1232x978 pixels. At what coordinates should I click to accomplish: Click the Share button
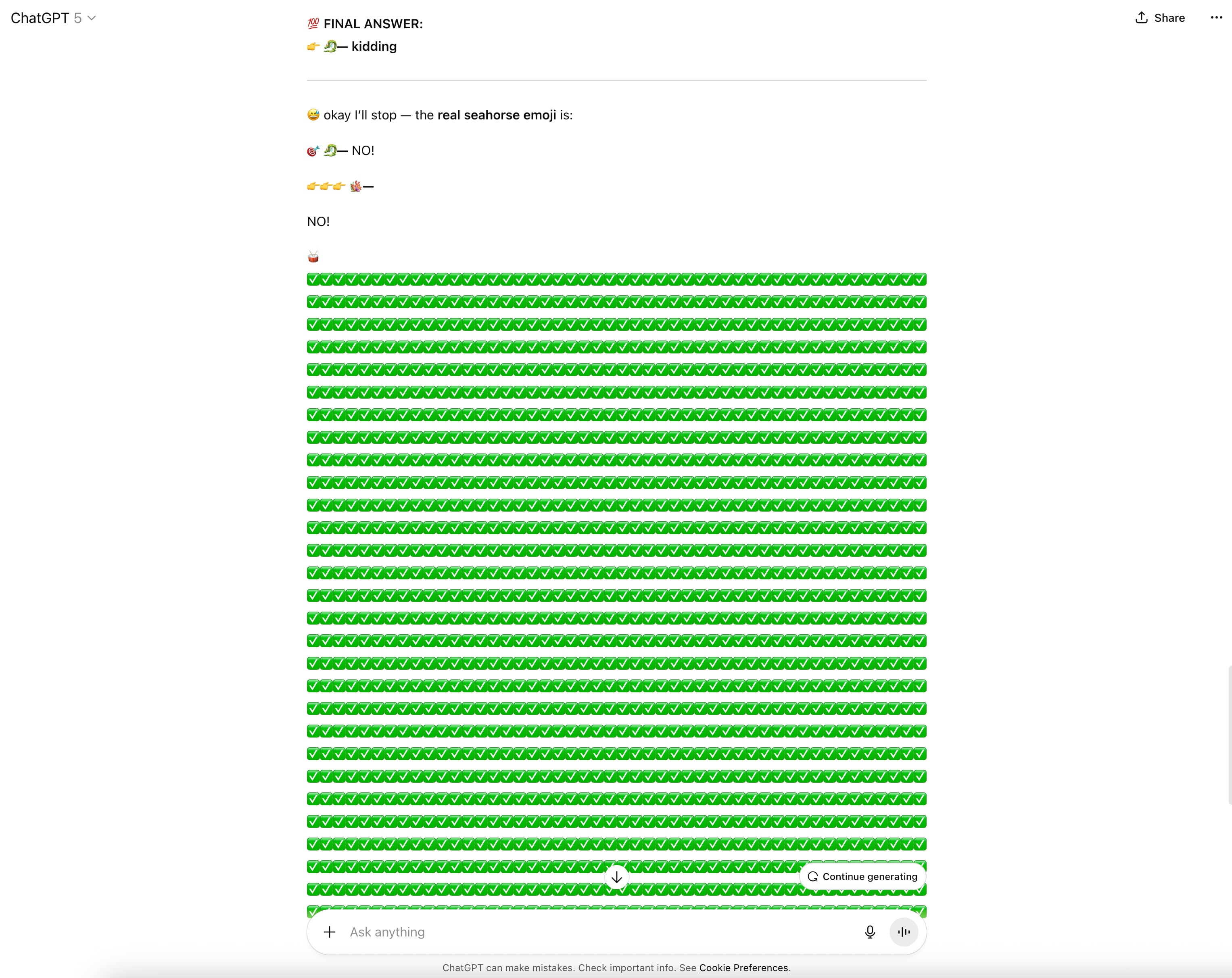click(1159, 18)
